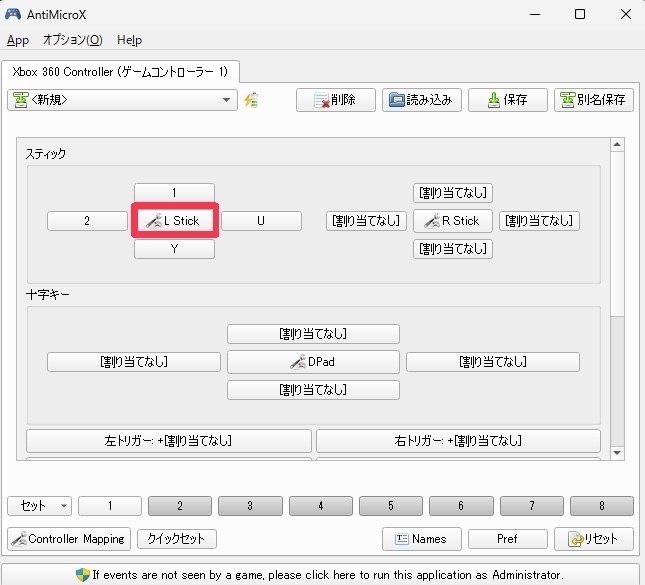
Task: Click DPad left 割り当てなし button
Action: tap(134, 362)
